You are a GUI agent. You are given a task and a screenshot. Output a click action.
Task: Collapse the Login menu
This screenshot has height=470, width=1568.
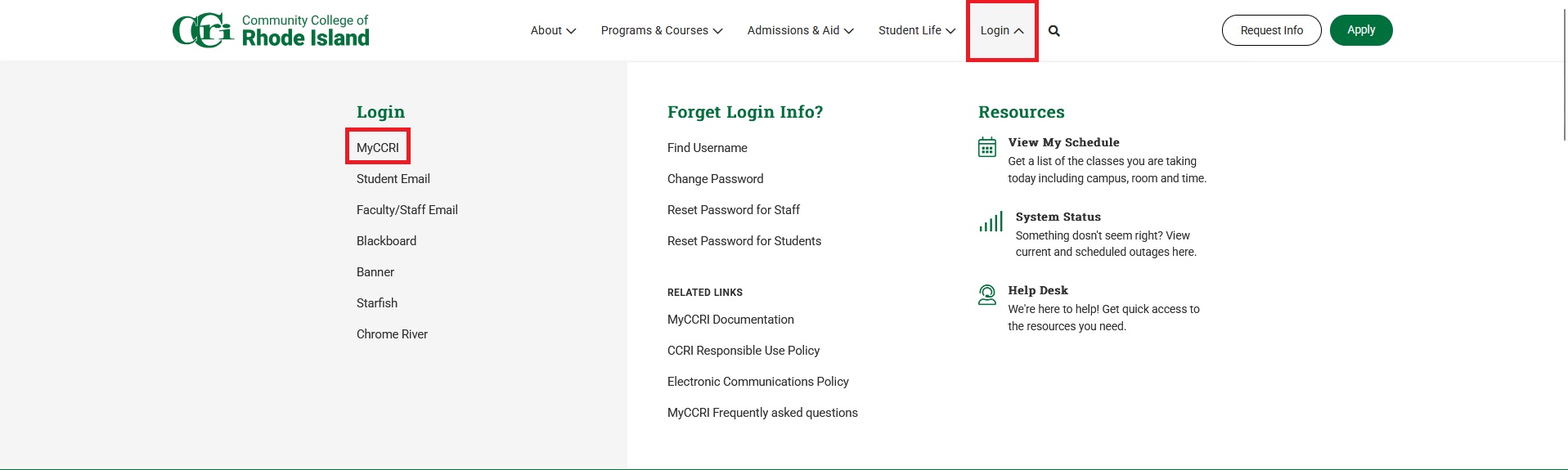click(1001, 31)
